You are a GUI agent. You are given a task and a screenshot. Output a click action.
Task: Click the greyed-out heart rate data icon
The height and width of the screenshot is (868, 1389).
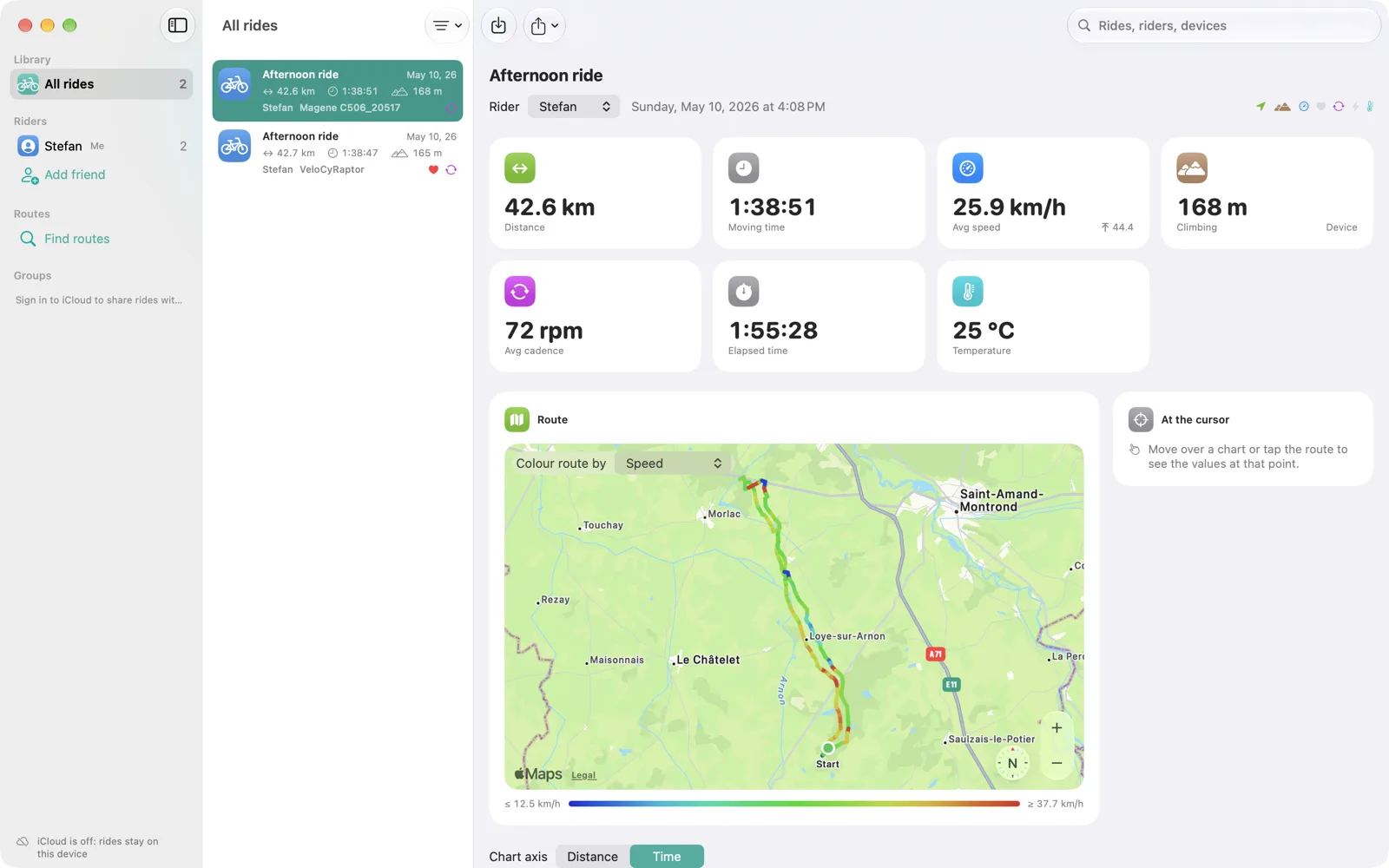(x=1321, y=107)
